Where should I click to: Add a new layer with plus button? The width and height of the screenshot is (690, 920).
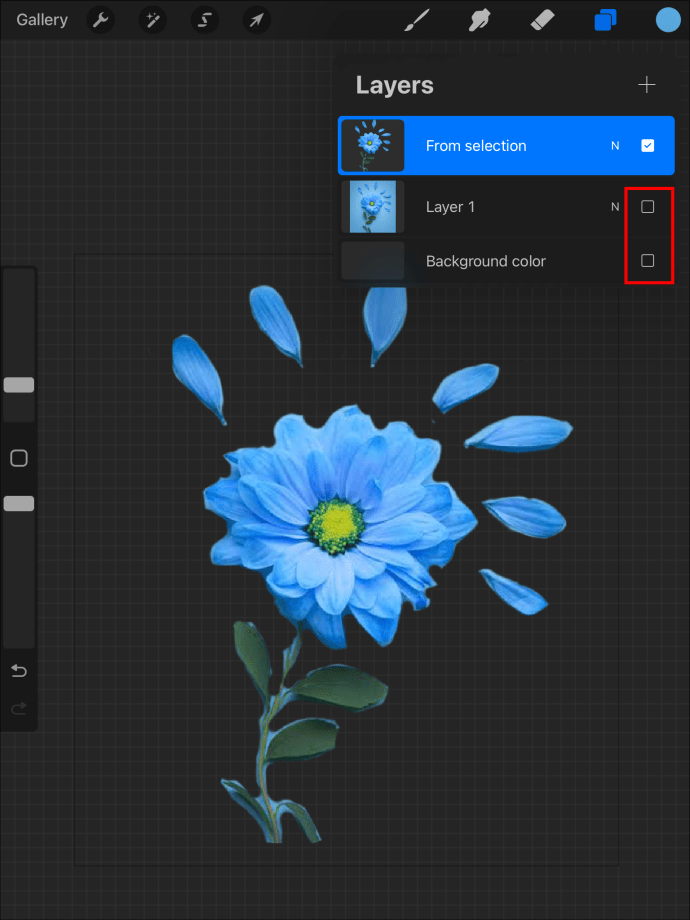coord(647,85)
